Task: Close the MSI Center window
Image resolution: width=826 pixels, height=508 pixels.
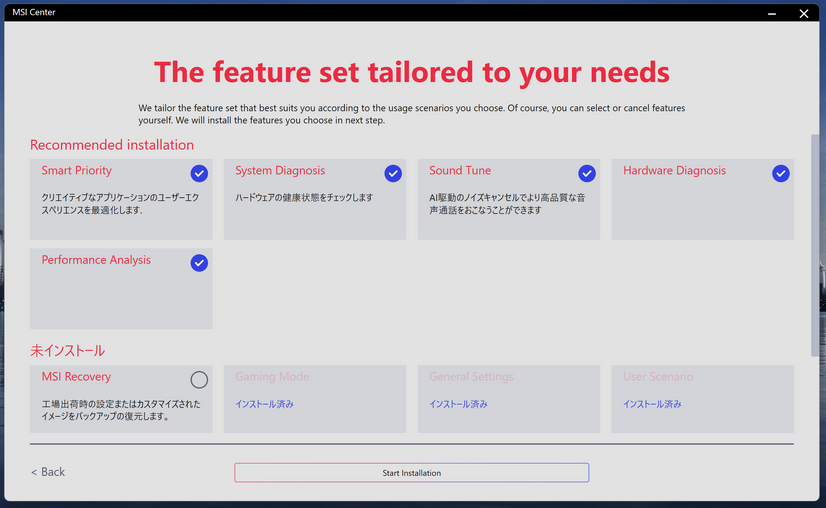Action: click(803, 13)
